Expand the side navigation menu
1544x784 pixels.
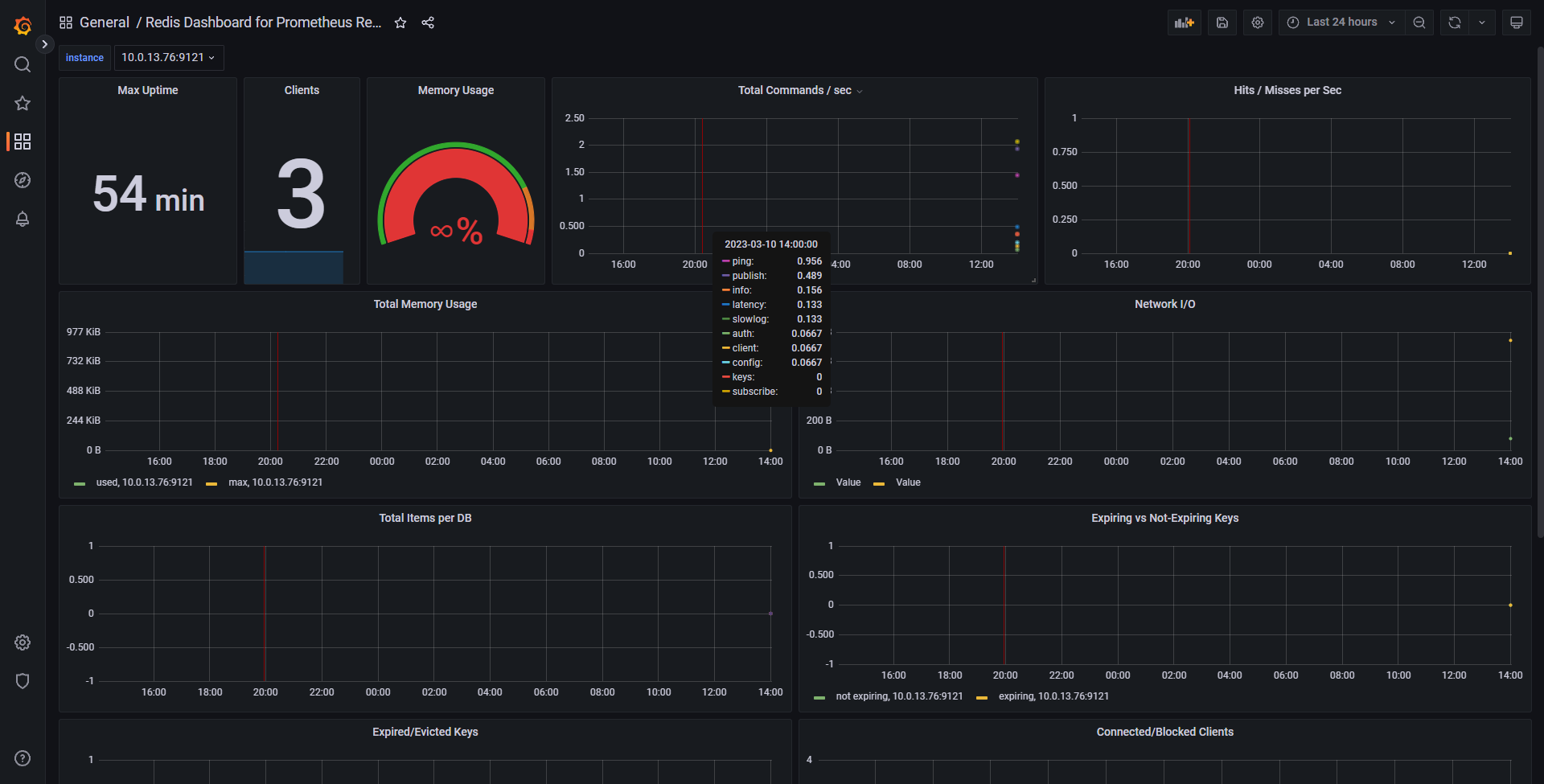click(45, 44)
